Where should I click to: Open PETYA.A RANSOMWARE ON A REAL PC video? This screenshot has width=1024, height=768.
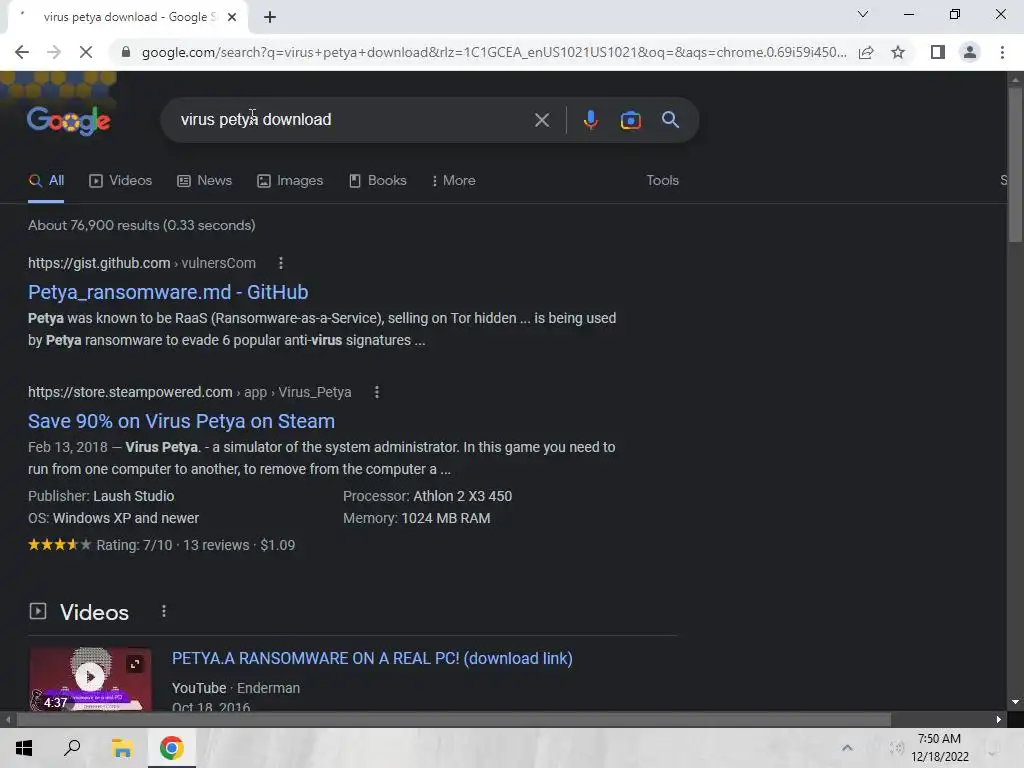tap(372, 658)
